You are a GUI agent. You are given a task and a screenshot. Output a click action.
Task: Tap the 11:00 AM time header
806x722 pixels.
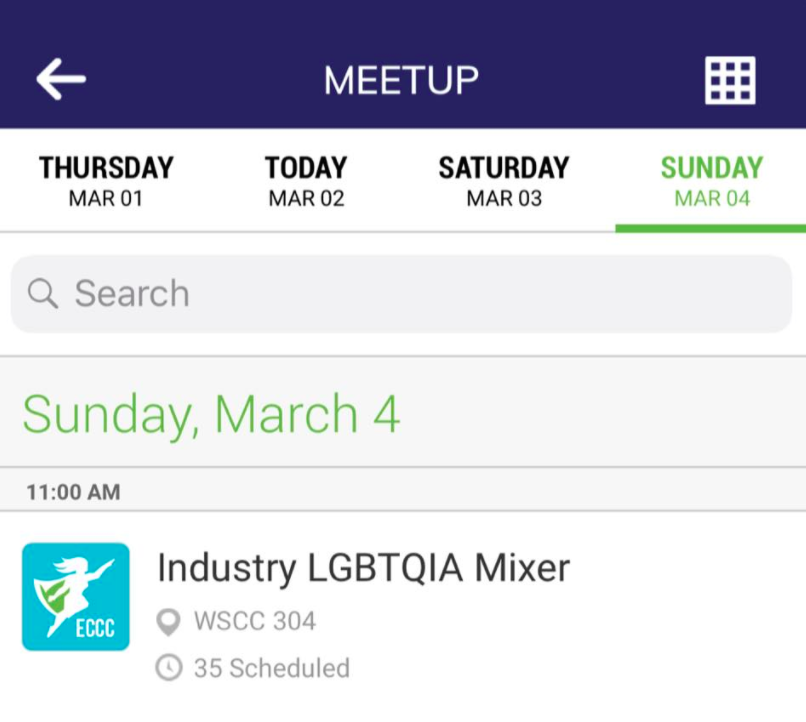(73, 492)
